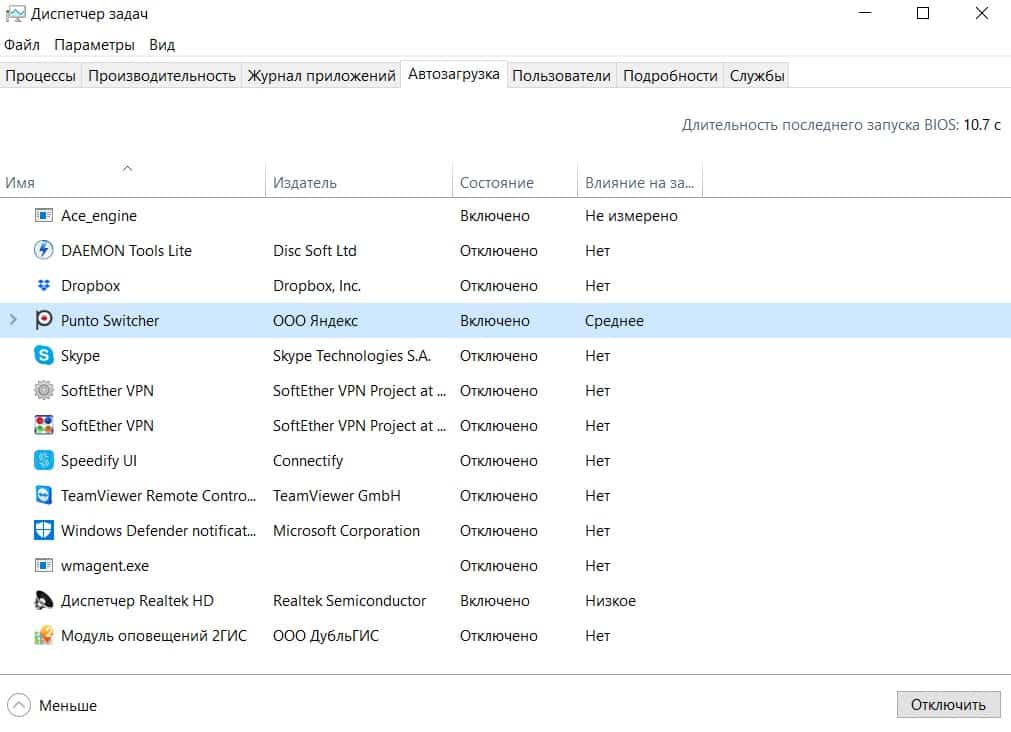Click the Skype Technologies S.A. cell
This screenshot has height=732, width=1011.
(351, 356)
